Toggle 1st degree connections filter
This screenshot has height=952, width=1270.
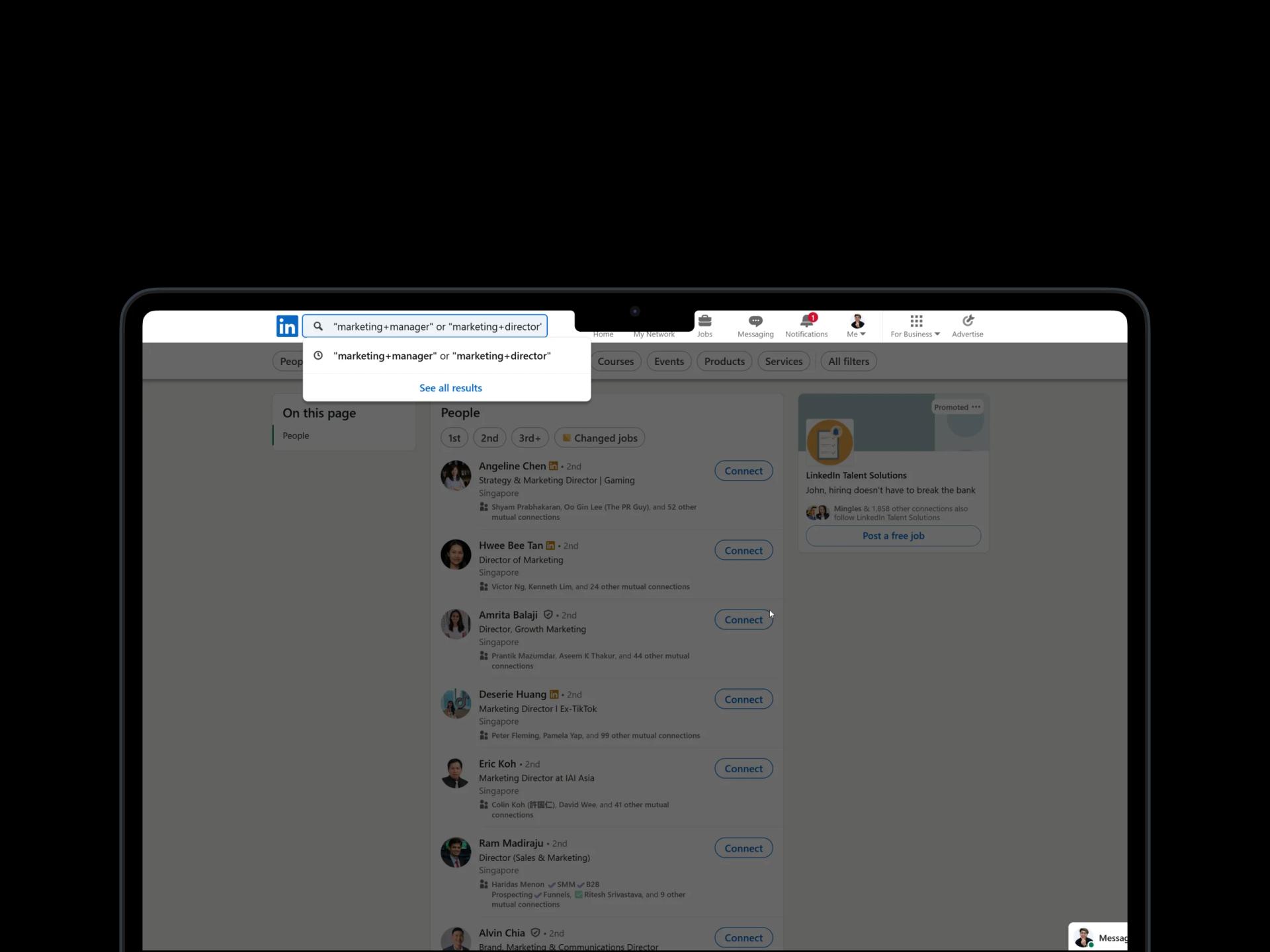[454, 437]
